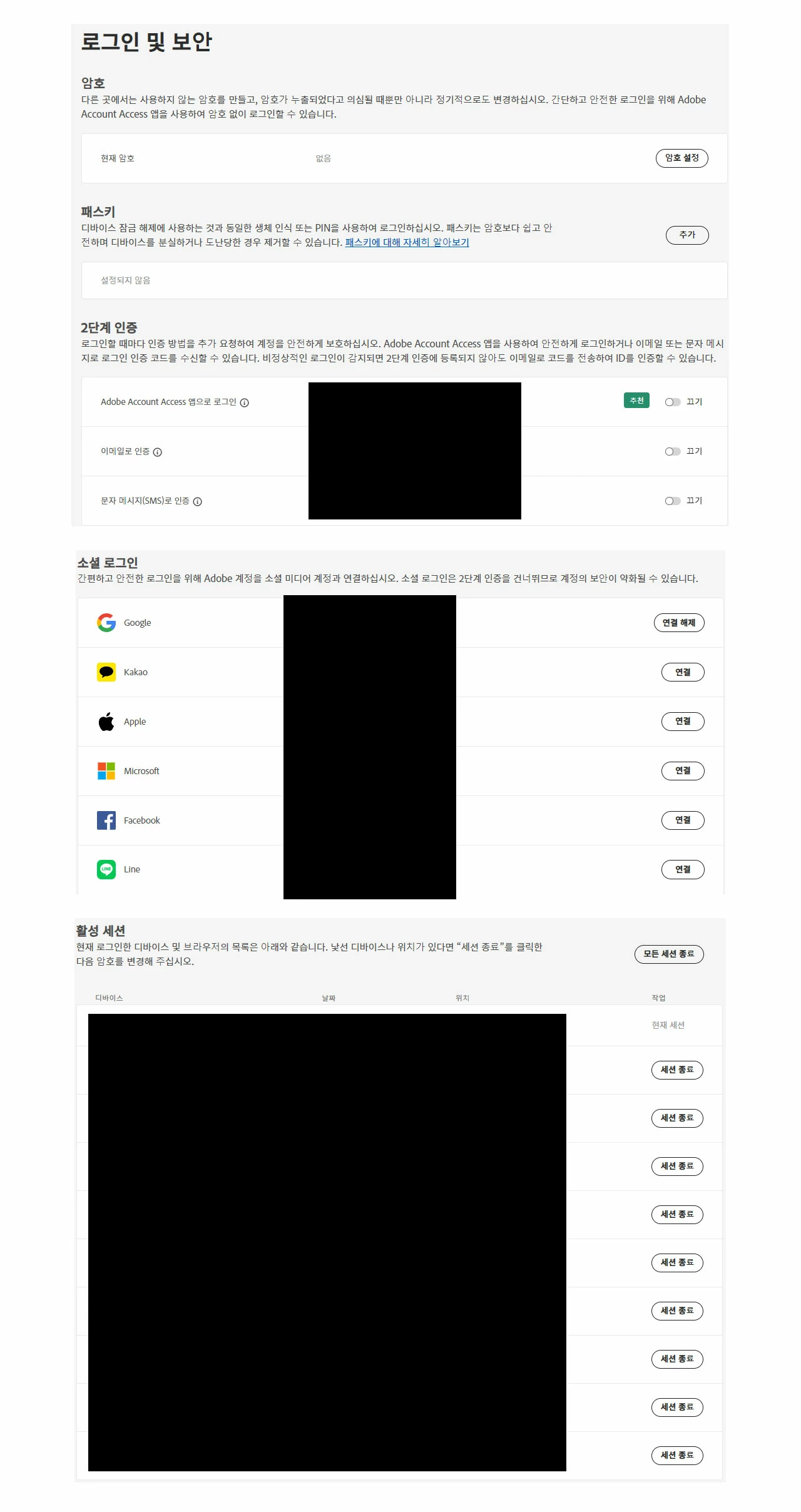Click the Line app icon
This screenshot has width=801, height=1512.
click(x=106, y=869)
